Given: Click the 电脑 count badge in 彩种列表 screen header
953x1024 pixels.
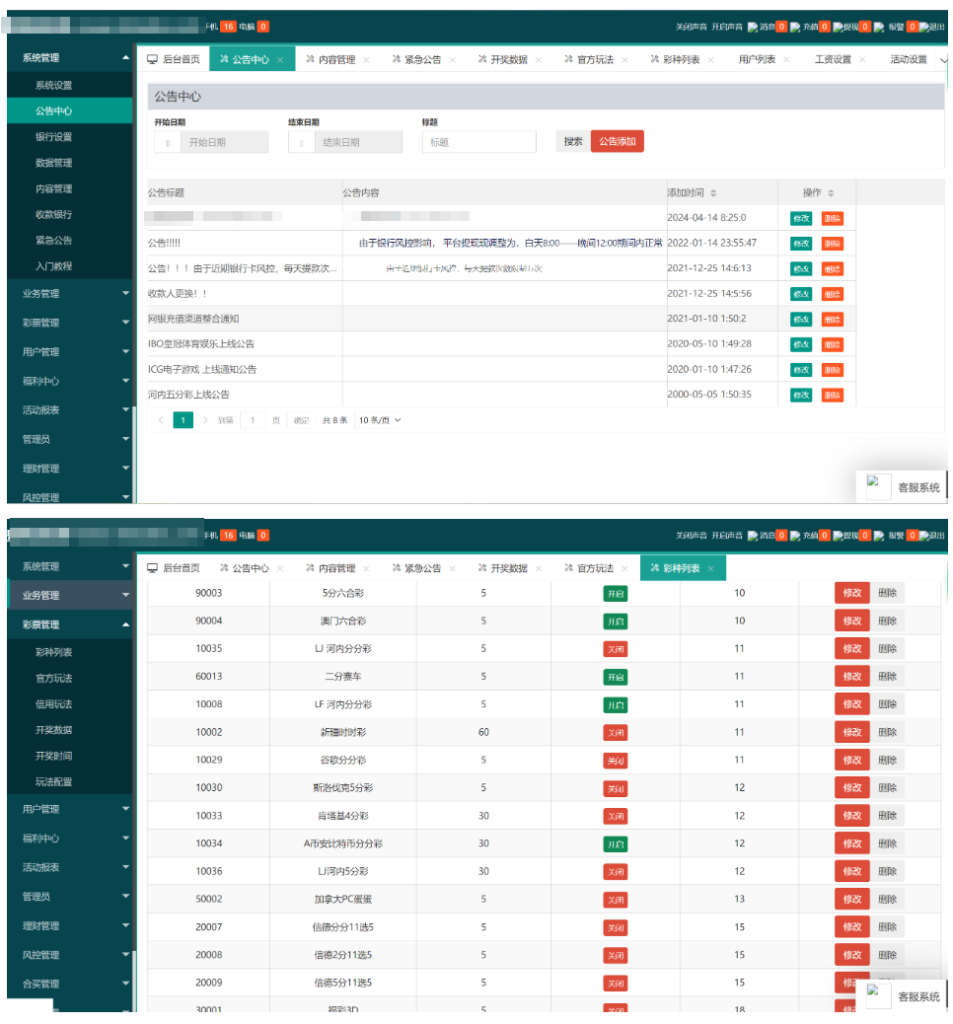Looking at the screenshot, I should pos(263,536).
